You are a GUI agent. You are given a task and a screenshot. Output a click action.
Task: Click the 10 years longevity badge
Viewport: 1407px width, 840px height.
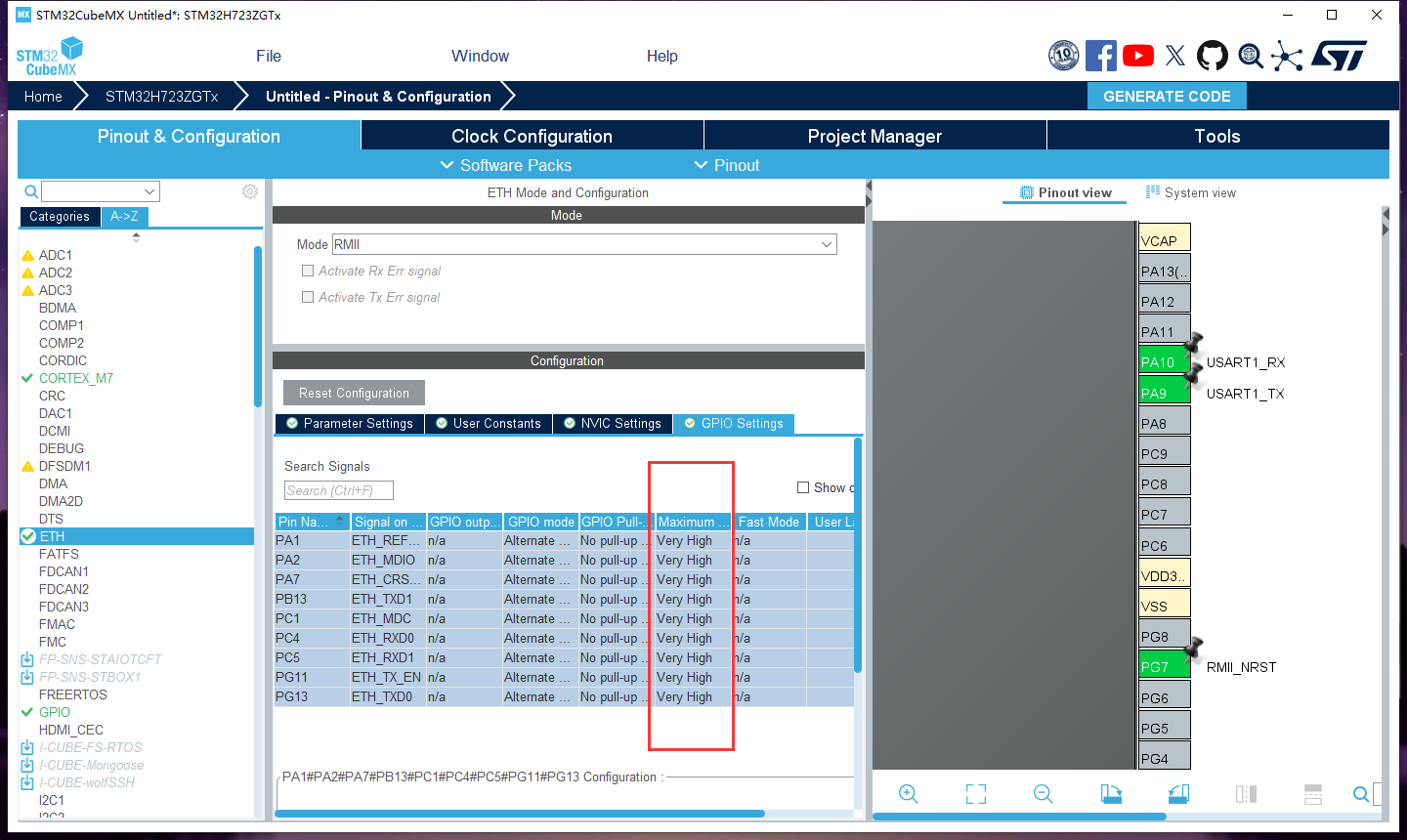point(1063,56)
